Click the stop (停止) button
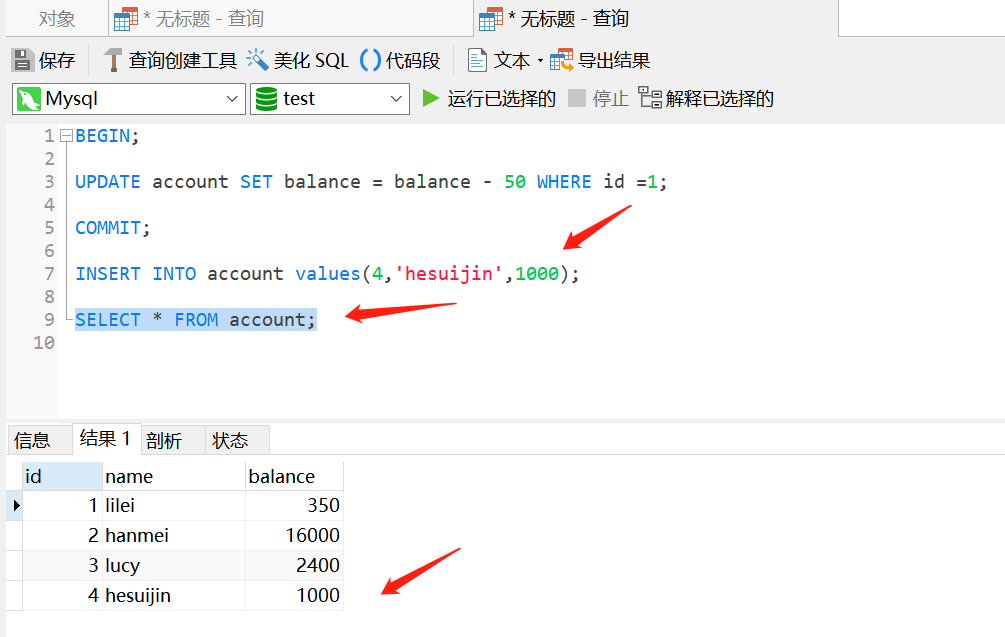Screen dimensions: 1005x637 click(x=599, y=99)
